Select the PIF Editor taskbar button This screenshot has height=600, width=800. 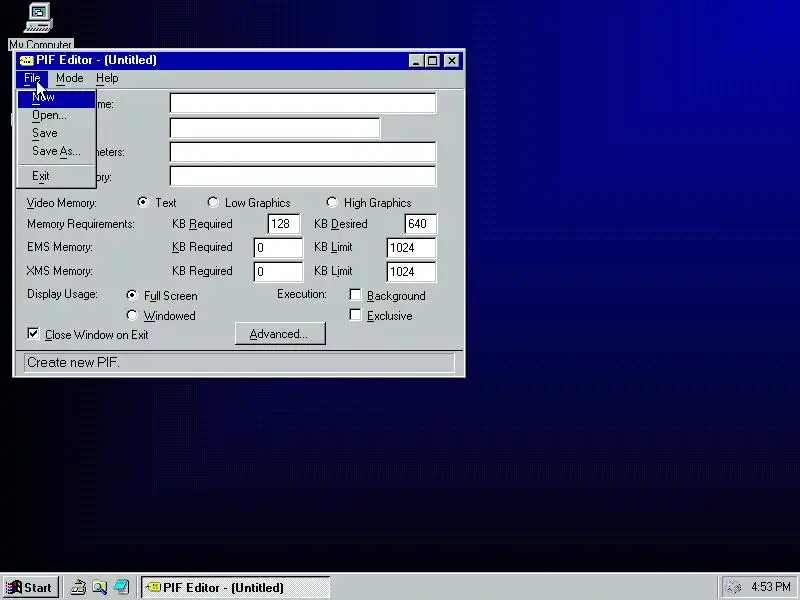(x=236, y=588)
